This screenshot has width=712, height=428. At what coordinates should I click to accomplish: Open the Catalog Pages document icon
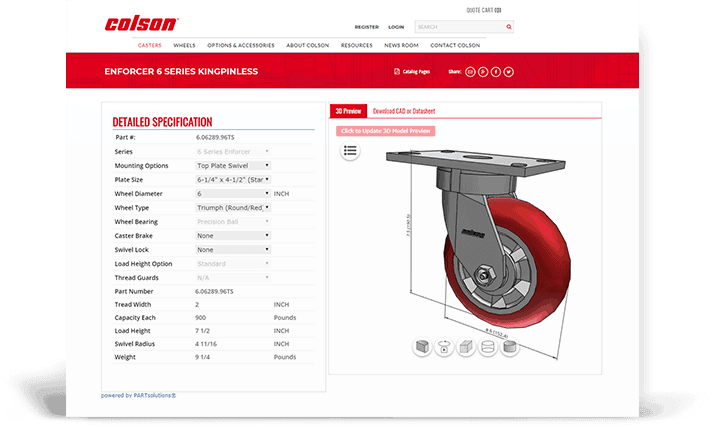pyautogui.click(x=397, y=72)
